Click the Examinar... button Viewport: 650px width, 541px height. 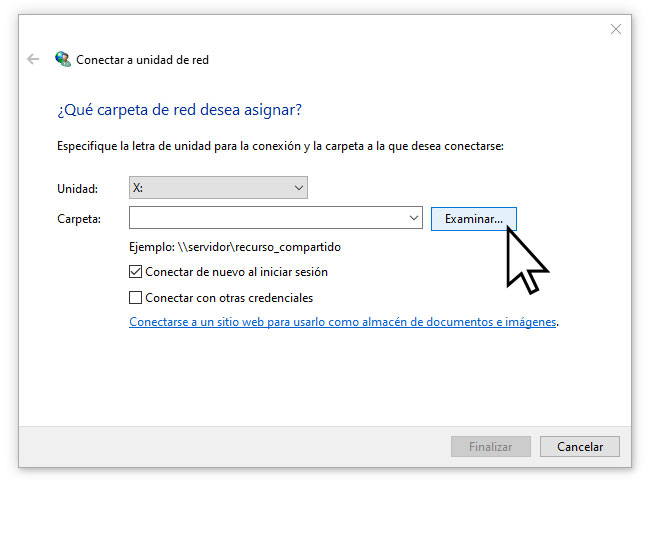click(x=474, y=218)
